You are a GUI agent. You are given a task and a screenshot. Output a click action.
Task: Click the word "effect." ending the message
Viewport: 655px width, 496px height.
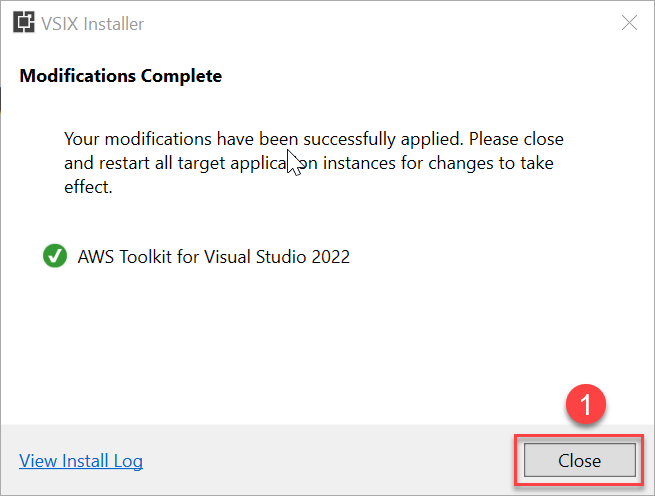pos(88,187)
